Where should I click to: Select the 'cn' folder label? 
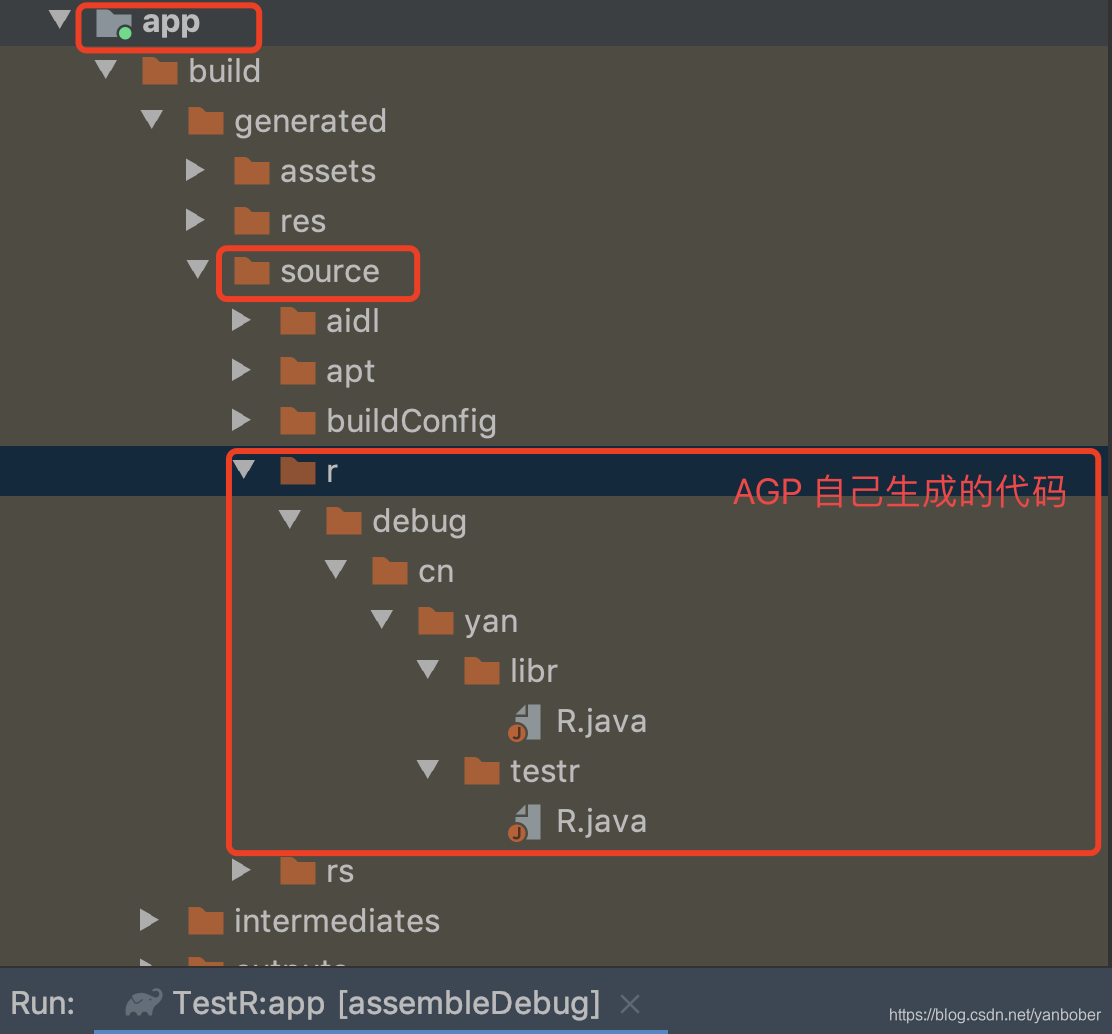pos(436,572)
